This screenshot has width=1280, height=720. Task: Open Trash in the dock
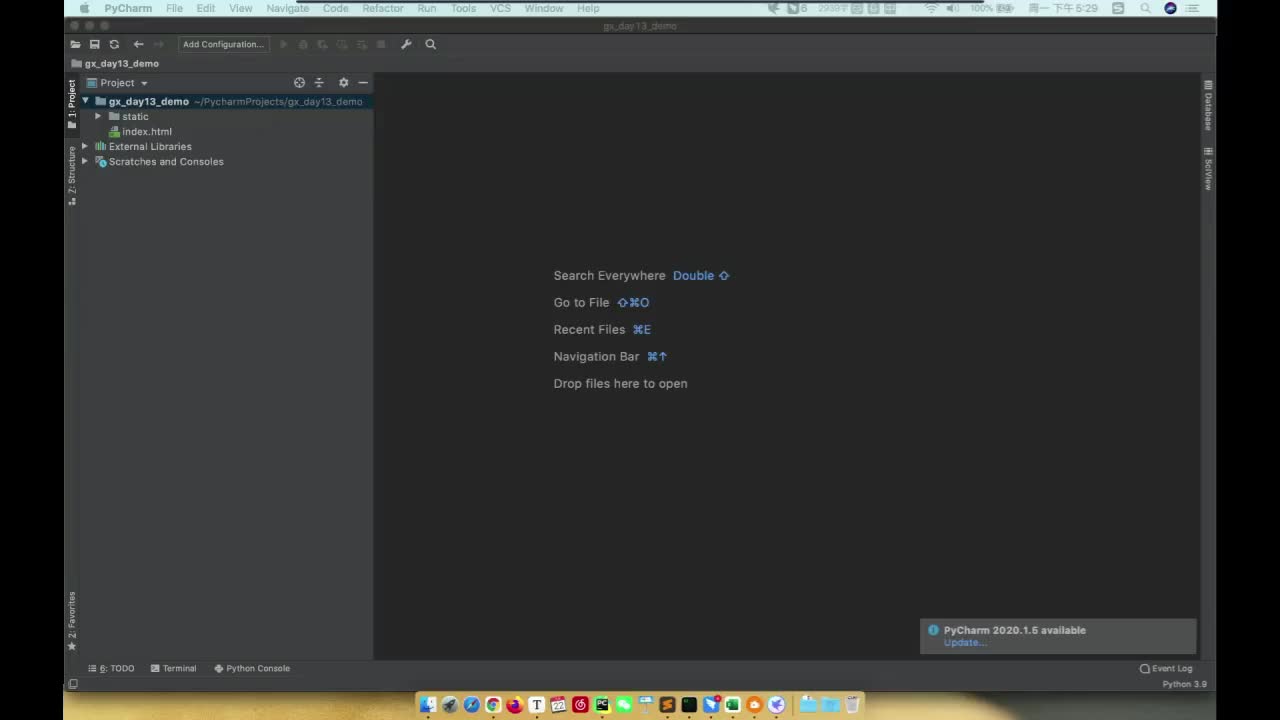tap(853, 705)
